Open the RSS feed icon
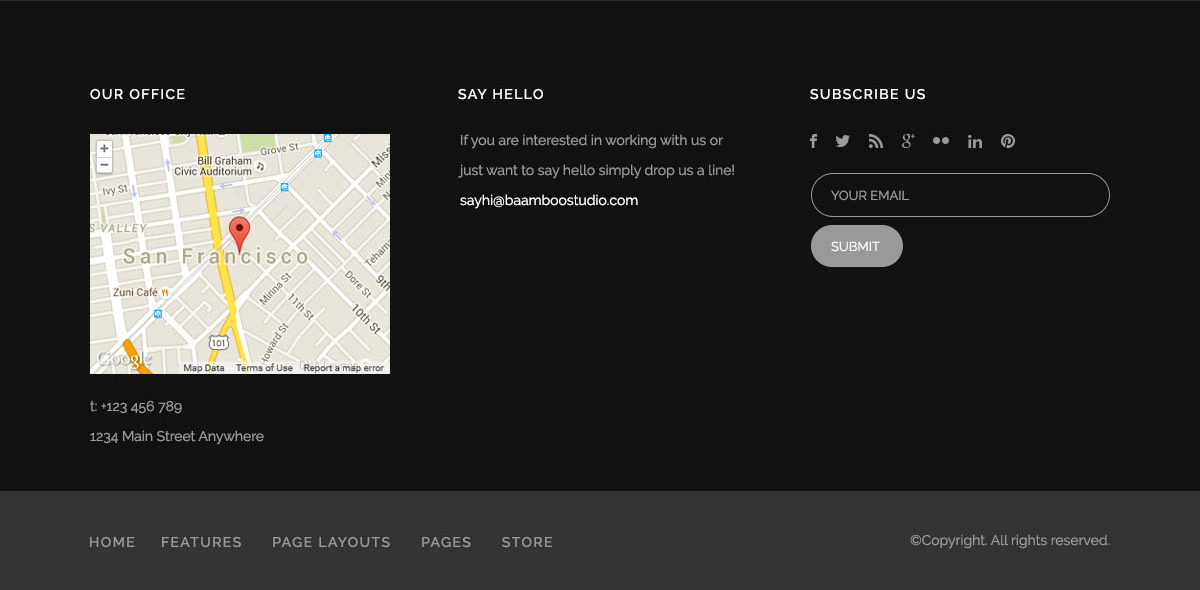 tap(876, 141)
